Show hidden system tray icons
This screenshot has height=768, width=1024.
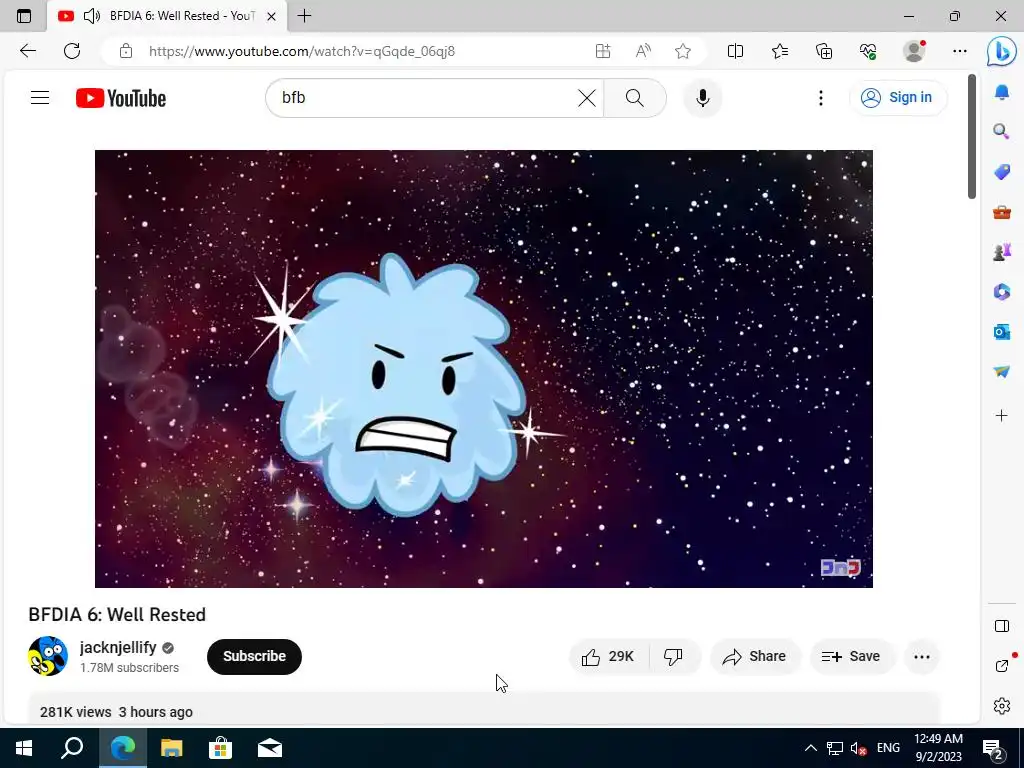pos(810,748)
